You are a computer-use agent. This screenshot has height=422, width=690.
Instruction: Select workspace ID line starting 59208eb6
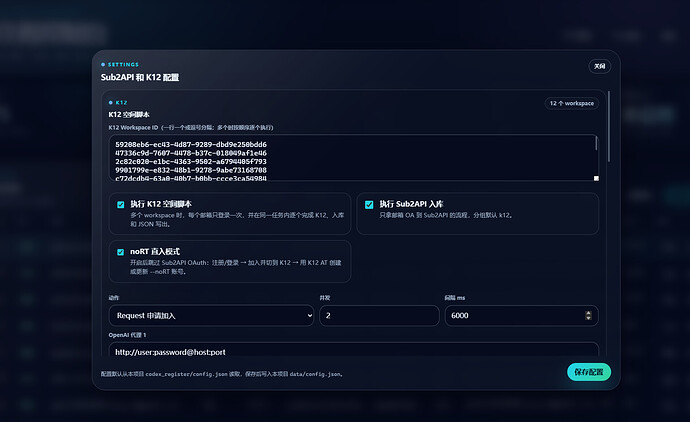[191, 144]
